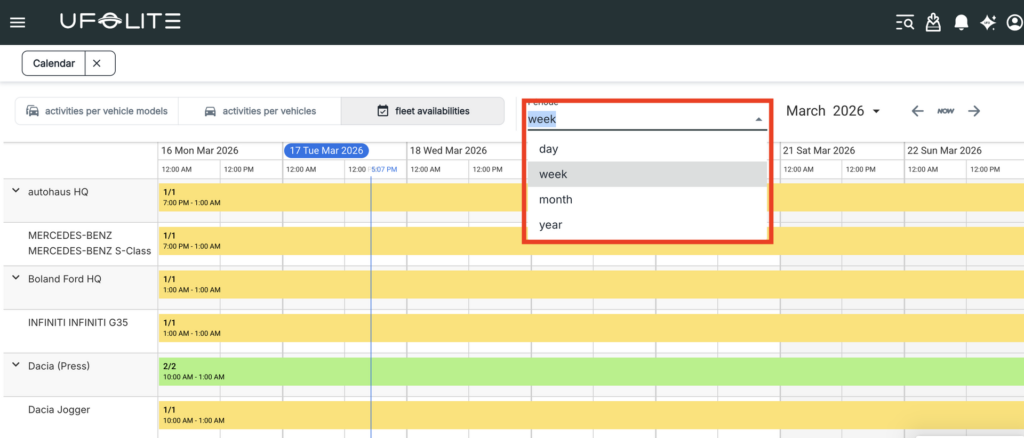Open the notifications bell
Viewport: 1024px width, 438px height.
click(961, 22)
